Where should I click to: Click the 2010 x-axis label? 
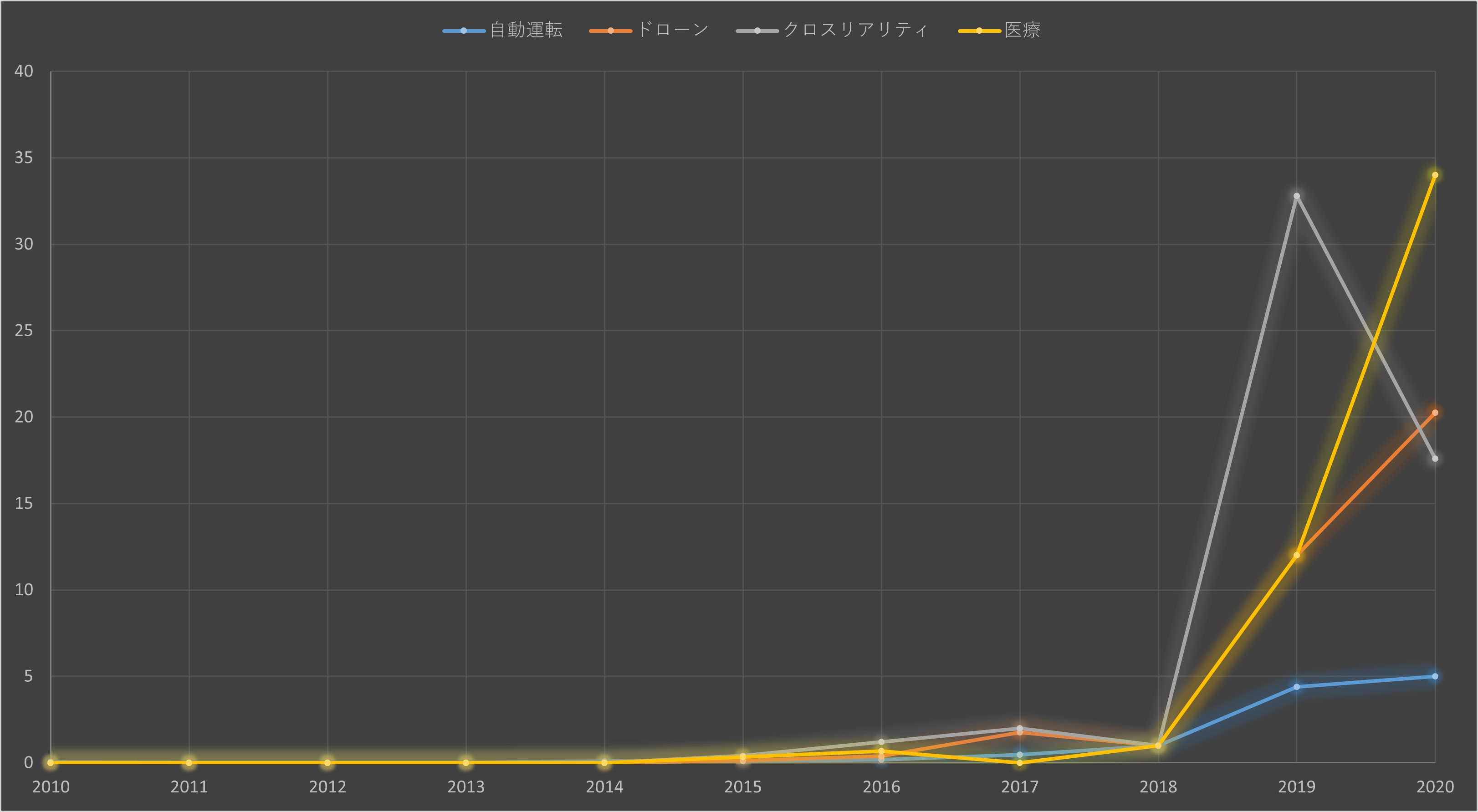click(51, 787)
